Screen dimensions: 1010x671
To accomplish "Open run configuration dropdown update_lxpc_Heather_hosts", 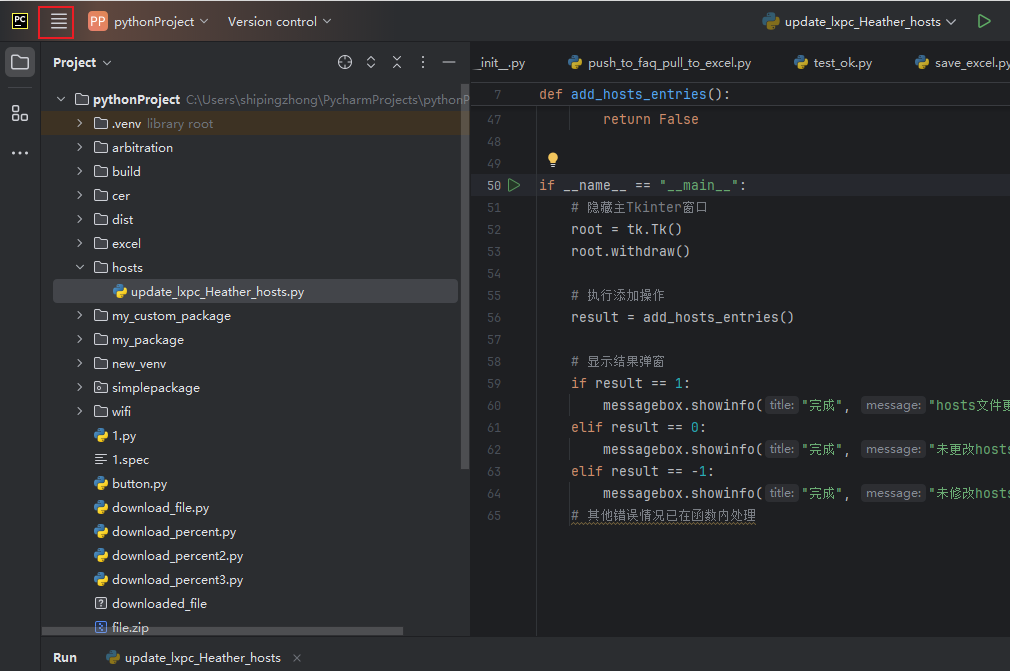I will coord(859,21).
